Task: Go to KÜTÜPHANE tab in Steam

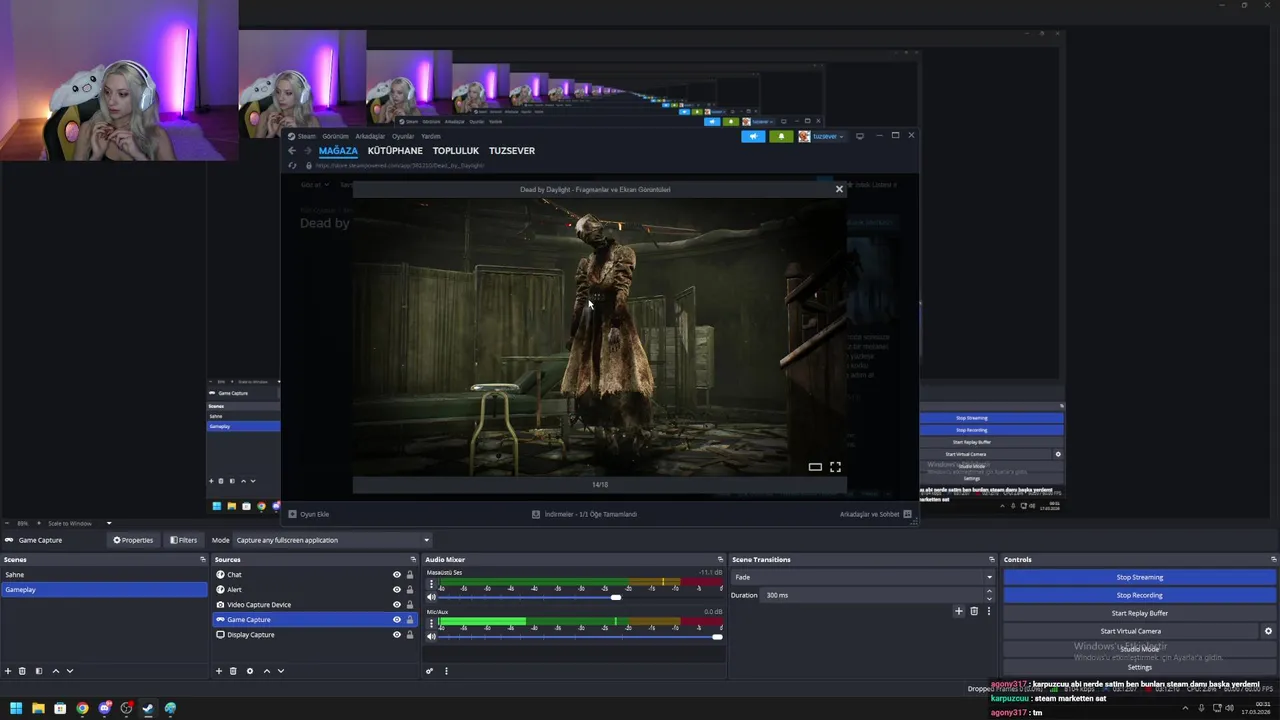Action: 395,151
